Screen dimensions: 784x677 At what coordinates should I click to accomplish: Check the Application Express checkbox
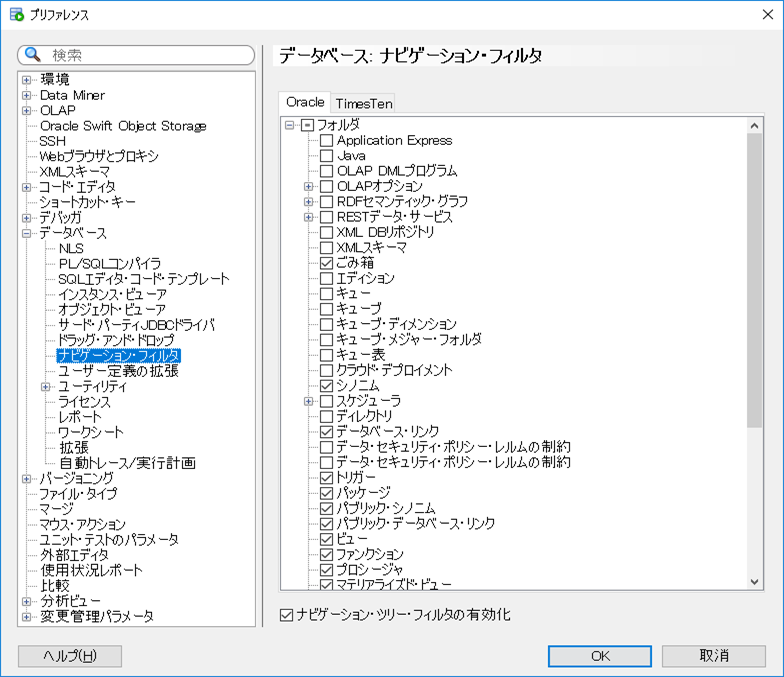326,140
